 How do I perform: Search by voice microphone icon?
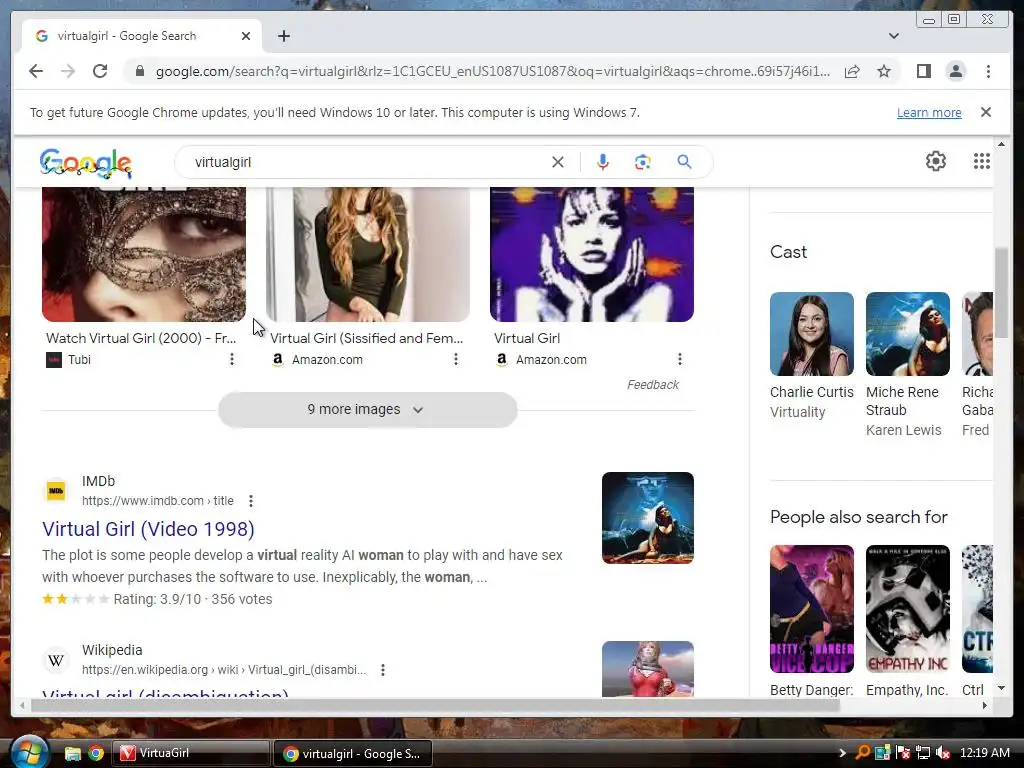point(602,162)
